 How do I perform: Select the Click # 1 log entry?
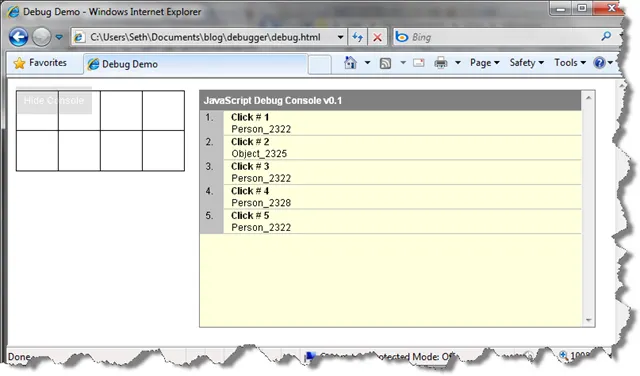click(x=250, y=117)
